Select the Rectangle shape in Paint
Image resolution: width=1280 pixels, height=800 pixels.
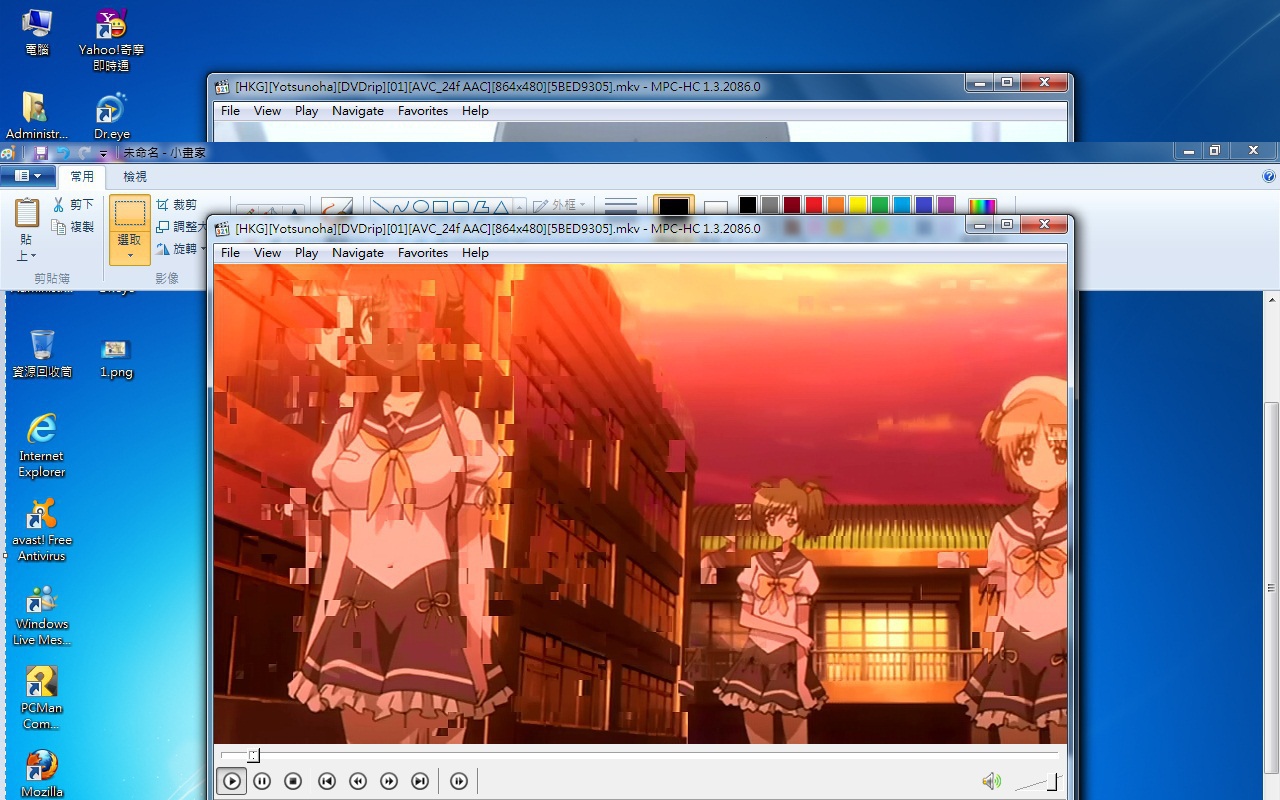pyautogui.click(x=441, y=207)
